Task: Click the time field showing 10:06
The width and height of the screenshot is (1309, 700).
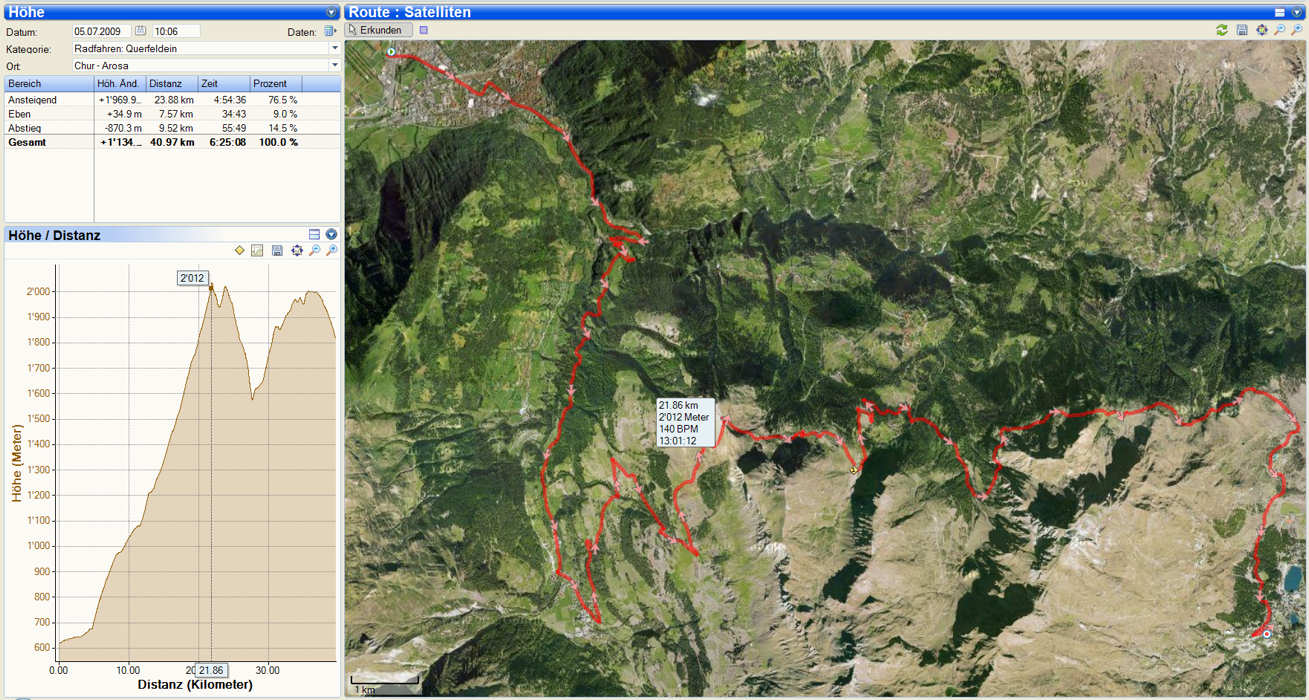Action: [176, 31]
